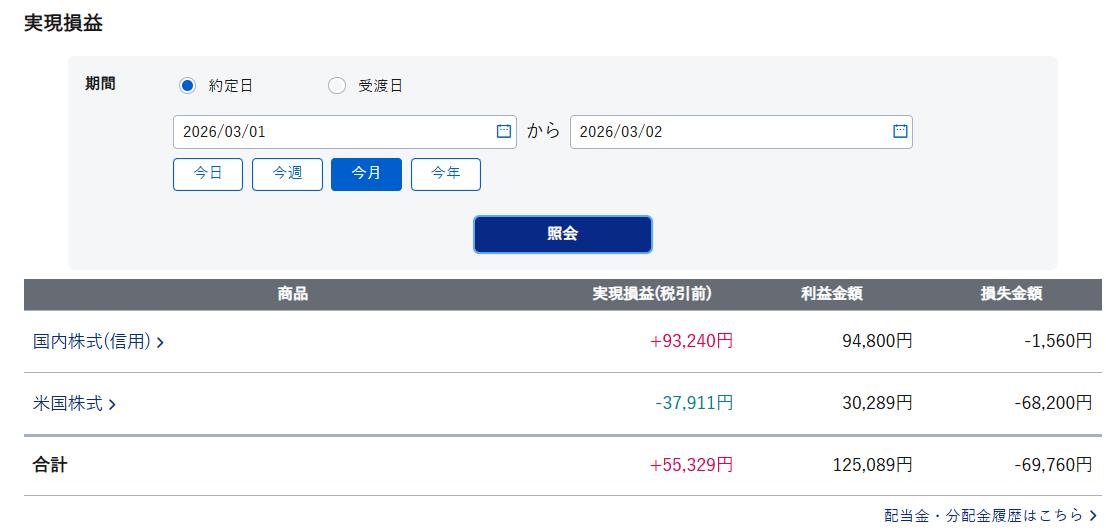
Task: Select the 今月 period button
Action: 366,174
